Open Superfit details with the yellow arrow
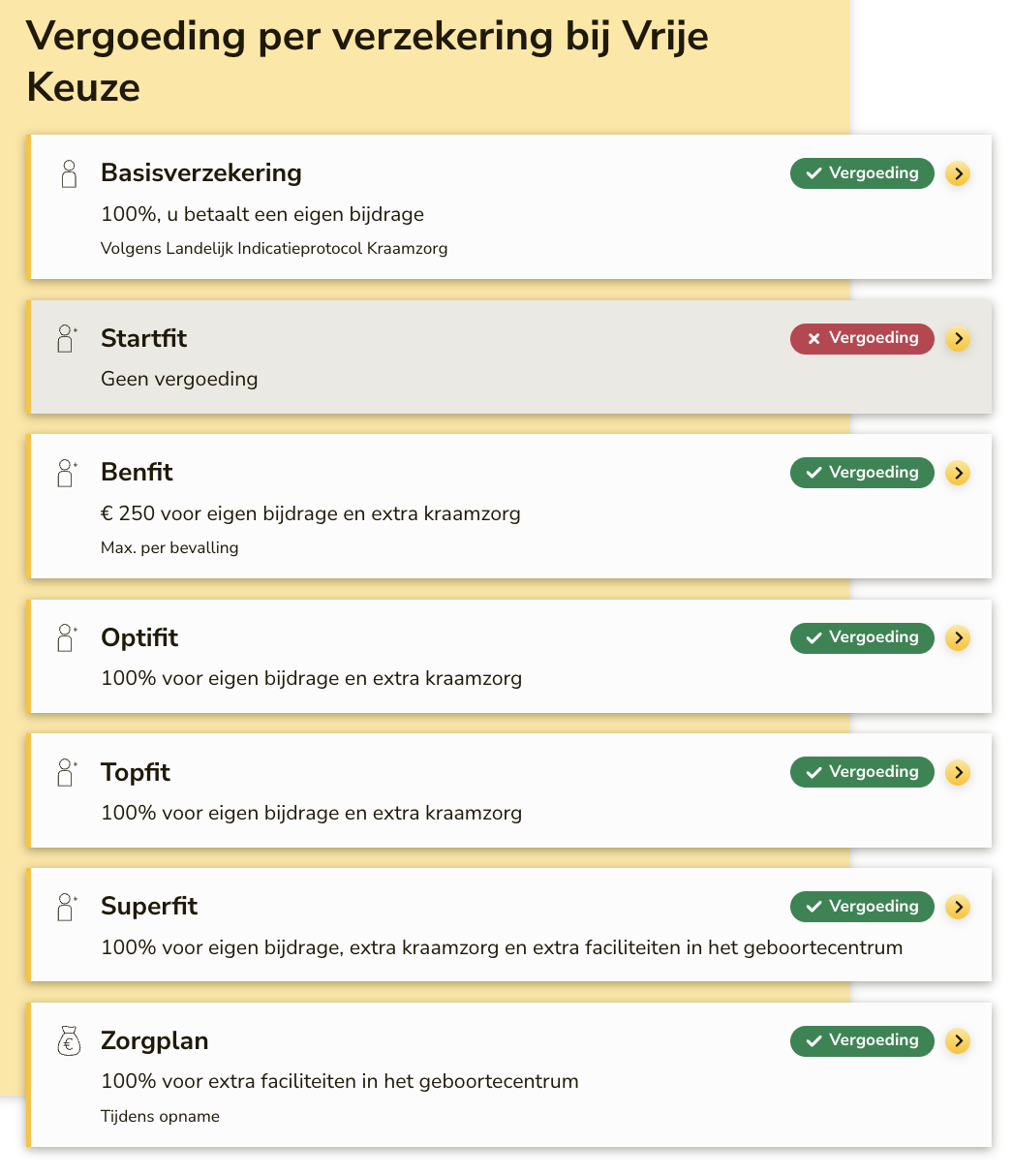Screen dimensions: 1013x1176 pyautogui.click(x=957, y=908)
